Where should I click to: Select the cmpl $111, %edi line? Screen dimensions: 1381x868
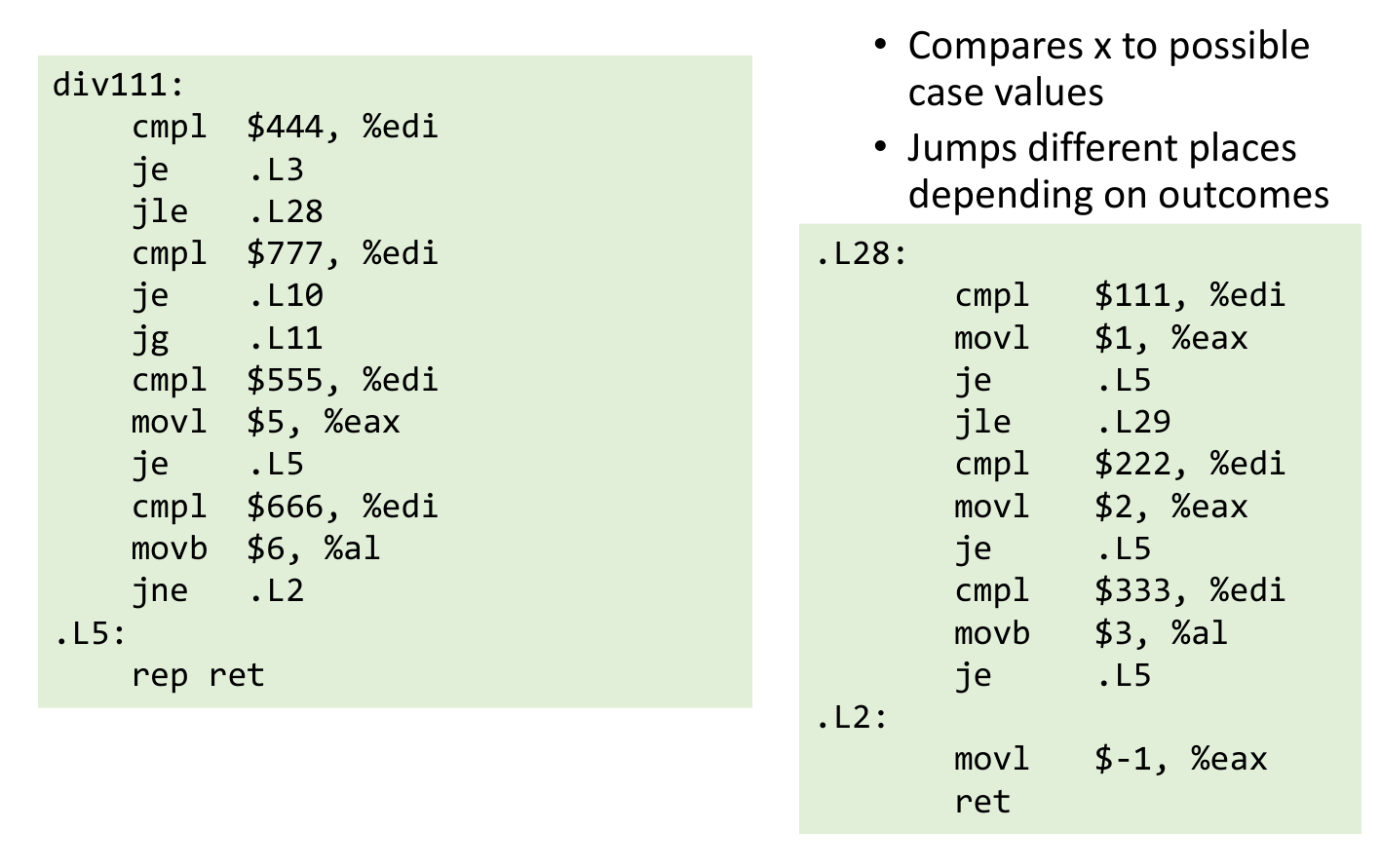coord(1119,295)
